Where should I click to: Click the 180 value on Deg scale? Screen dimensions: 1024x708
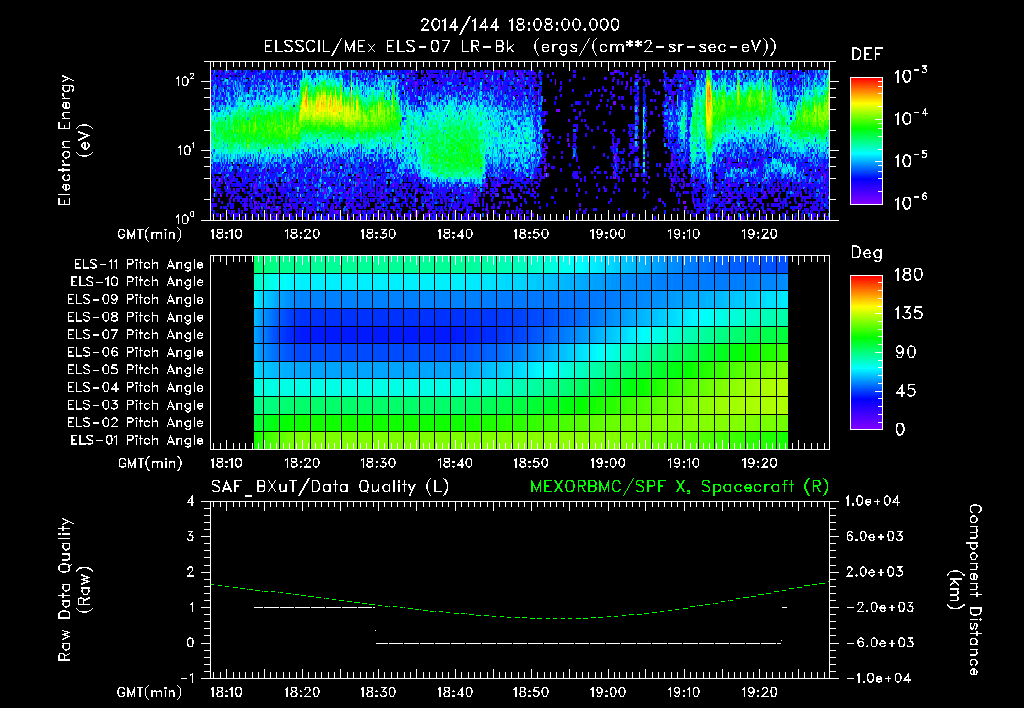[908, 275]
